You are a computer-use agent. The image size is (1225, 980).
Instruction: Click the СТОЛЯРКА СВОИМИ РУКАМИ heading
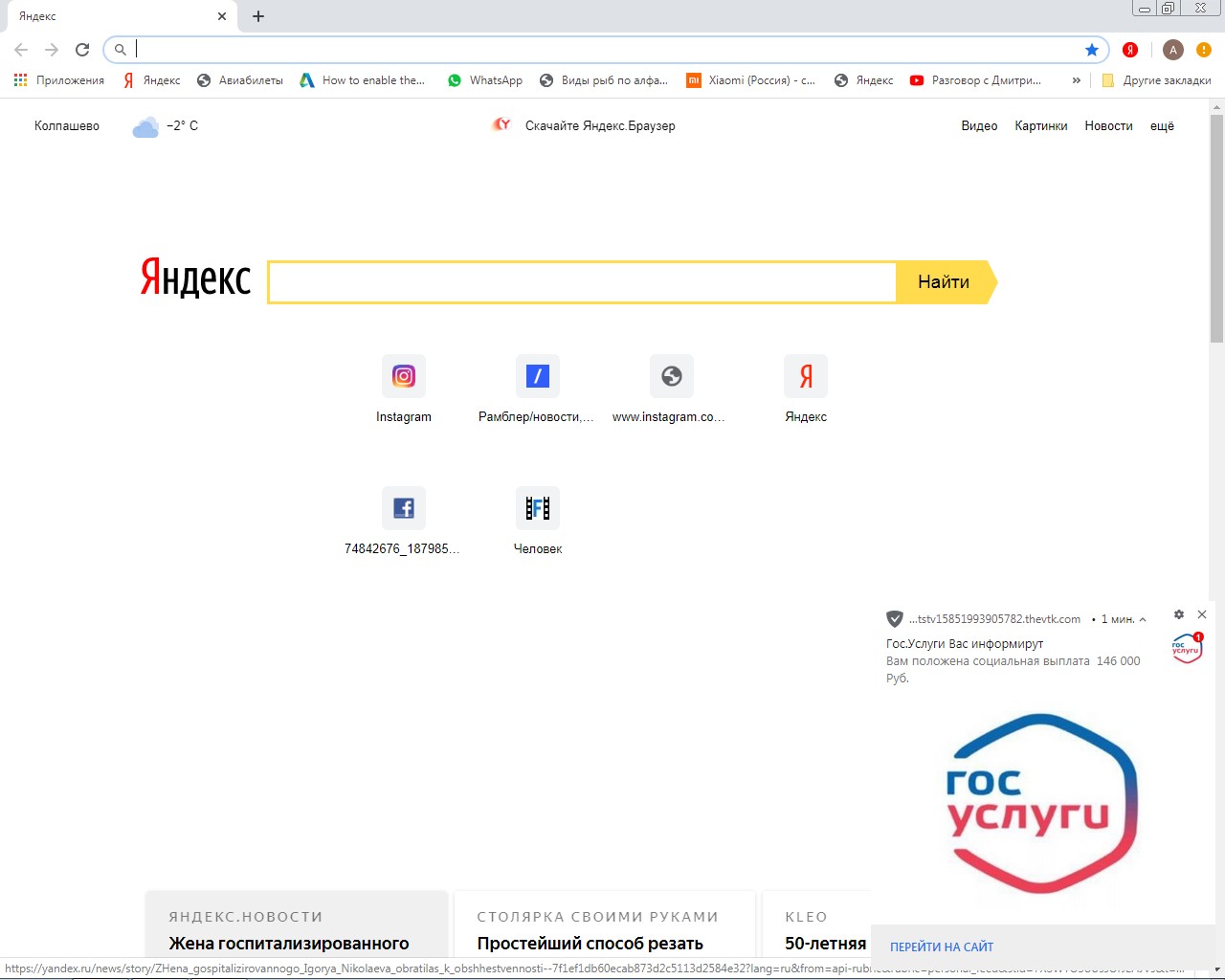598,917
